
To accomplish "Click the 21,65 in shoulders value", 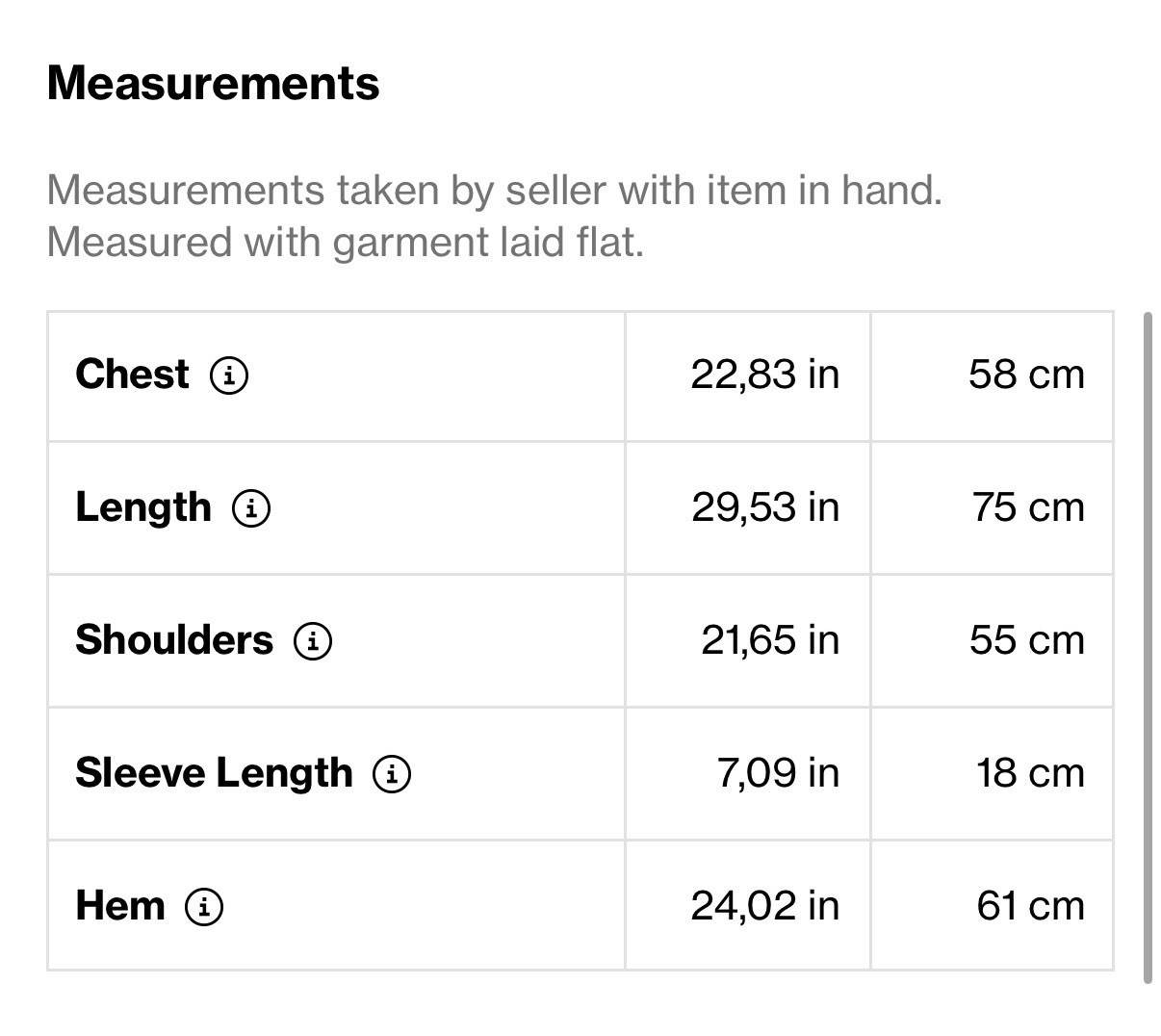I will (x=770, y=640).
